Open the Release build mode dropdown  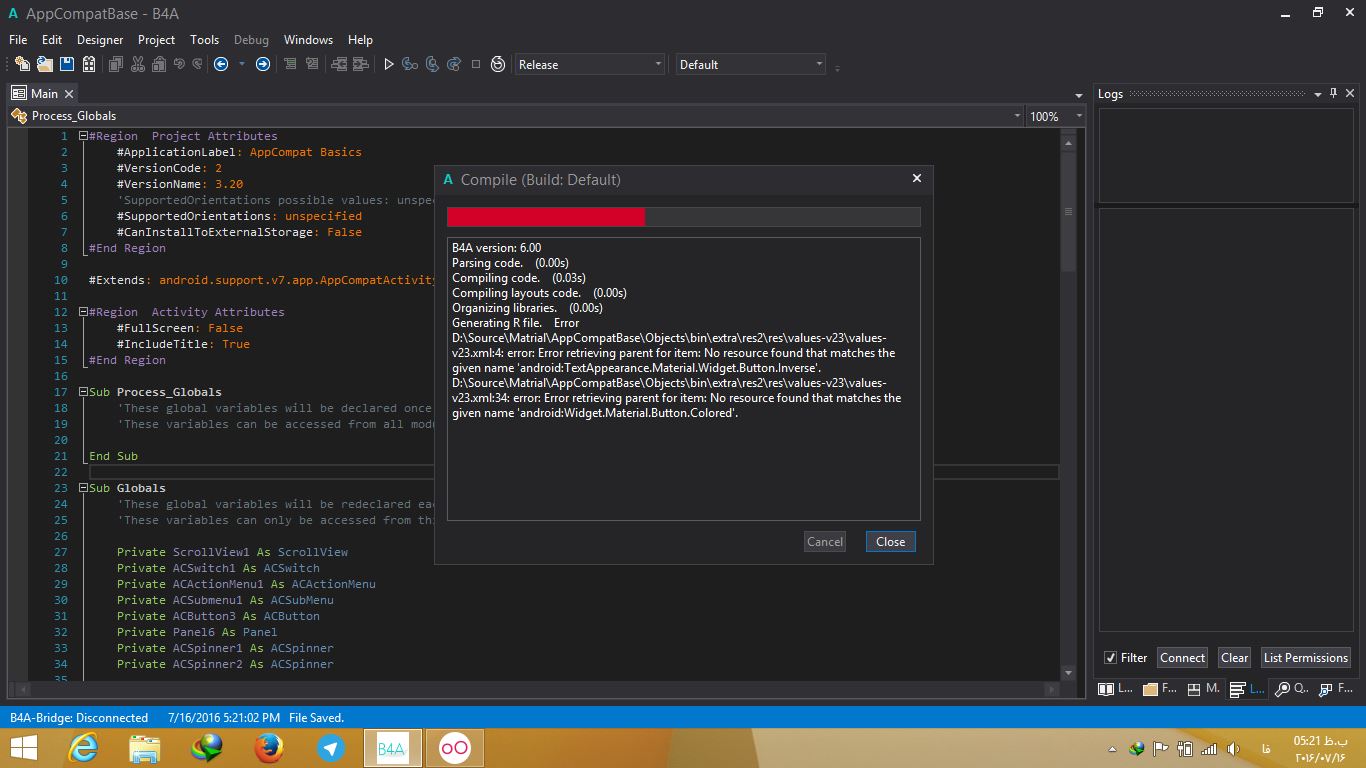589,64
